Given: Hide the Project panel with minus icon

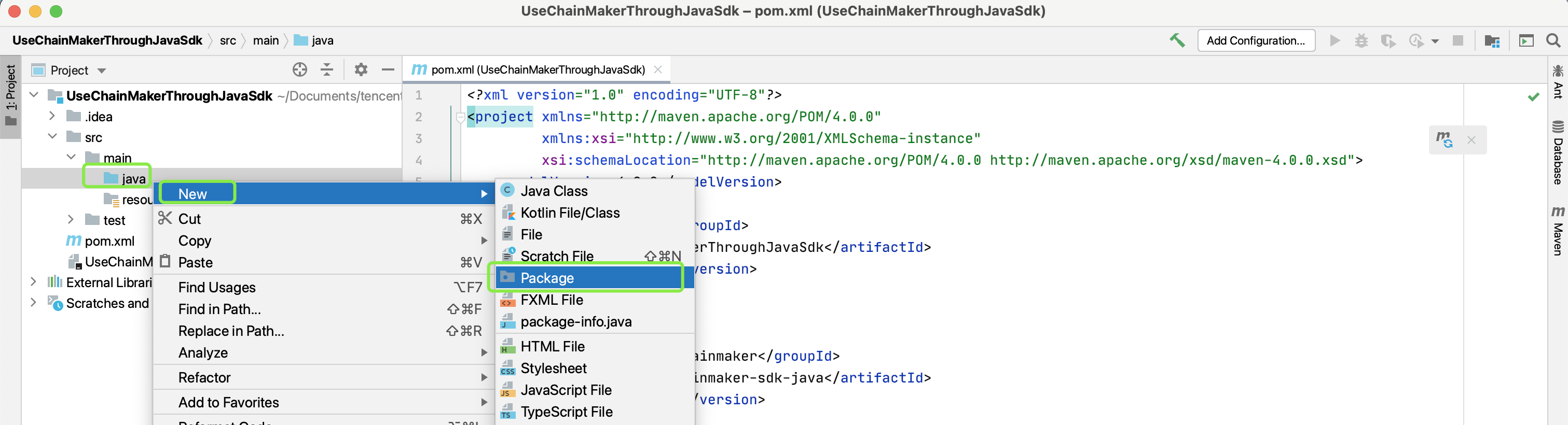Looking at the screenshot, I should (388, 70).
